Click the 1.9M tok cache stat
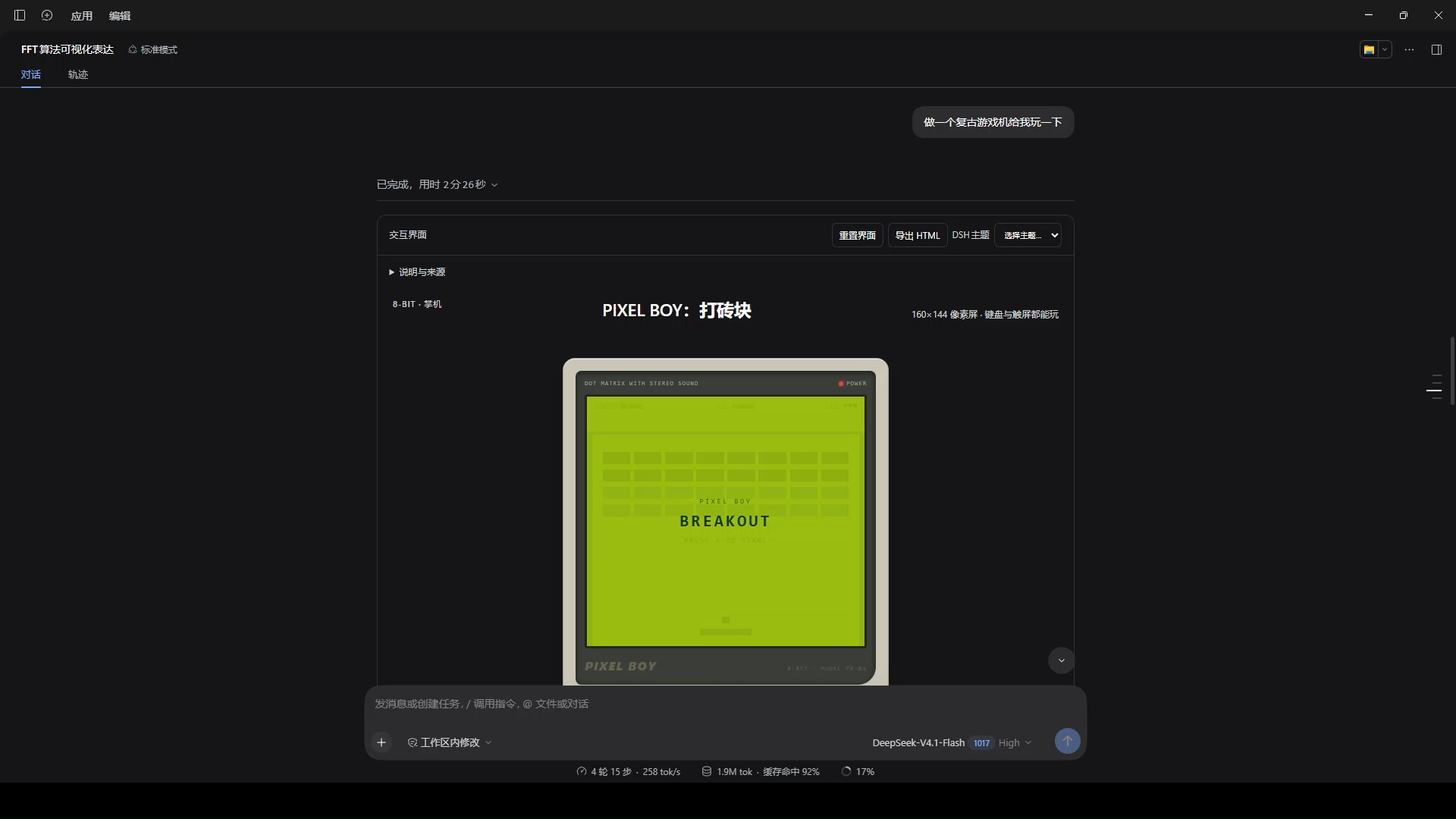Image resolution: width=1456 pixels, height=819 pixels. coord(760,771)
